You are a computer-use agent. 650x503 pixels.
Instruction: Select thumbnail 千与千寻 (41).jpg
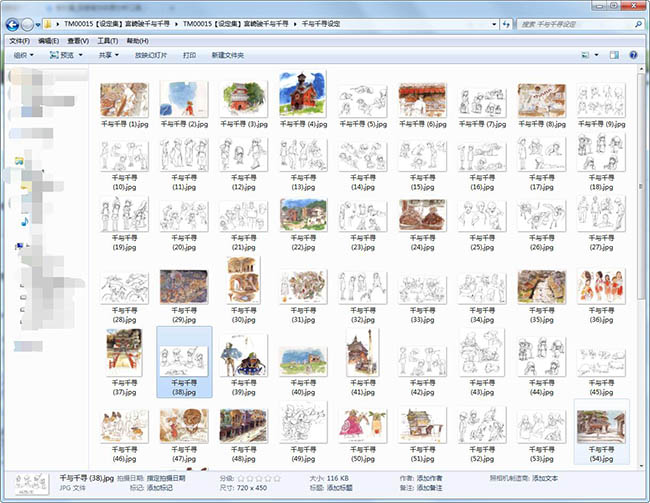tap(363, 352)
